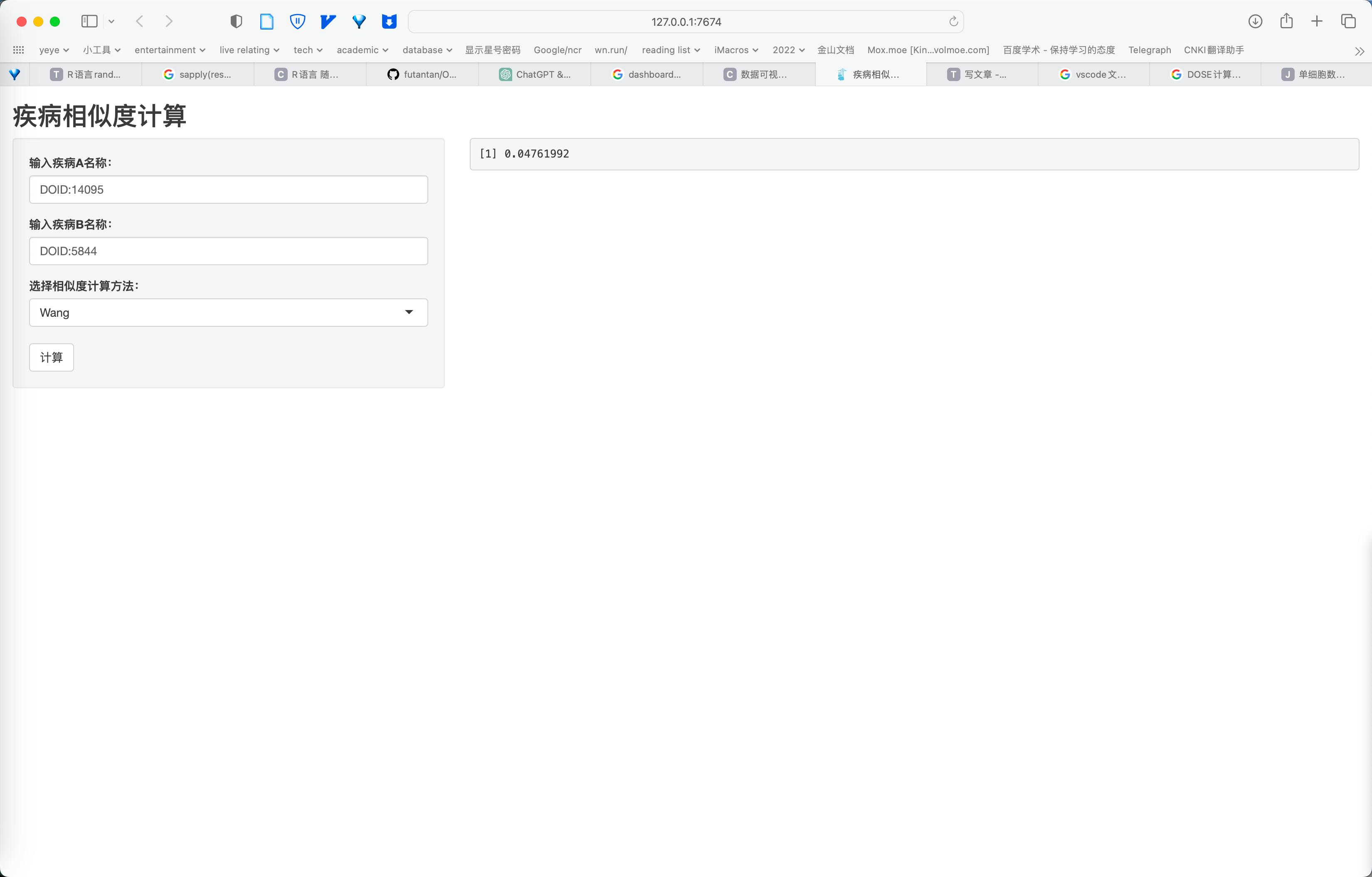Show tab overview icon
Viewport: 1372px width, 877px height.
[x=1348, y=22]
